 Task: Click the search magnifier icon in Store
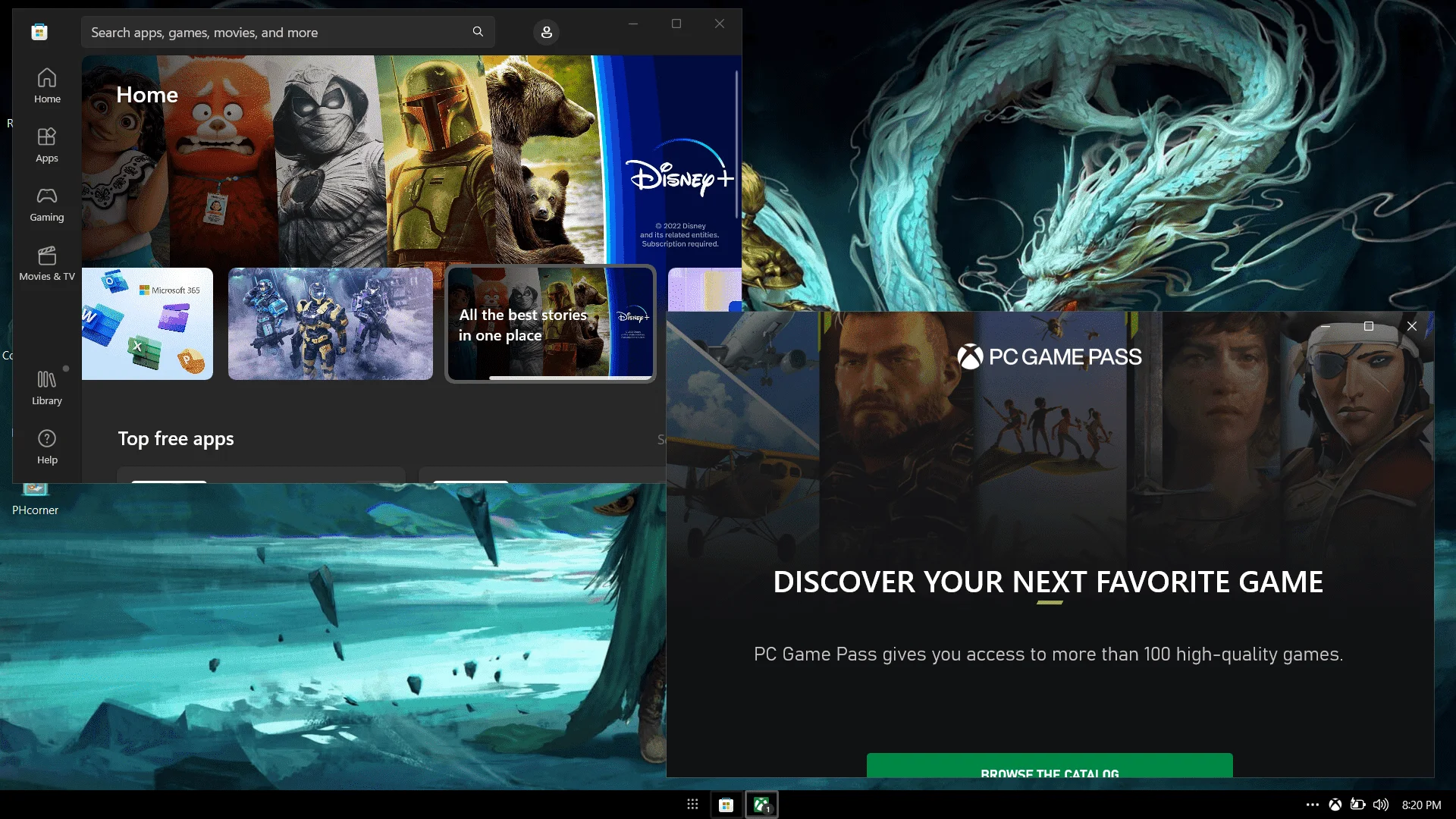point(478,32)
